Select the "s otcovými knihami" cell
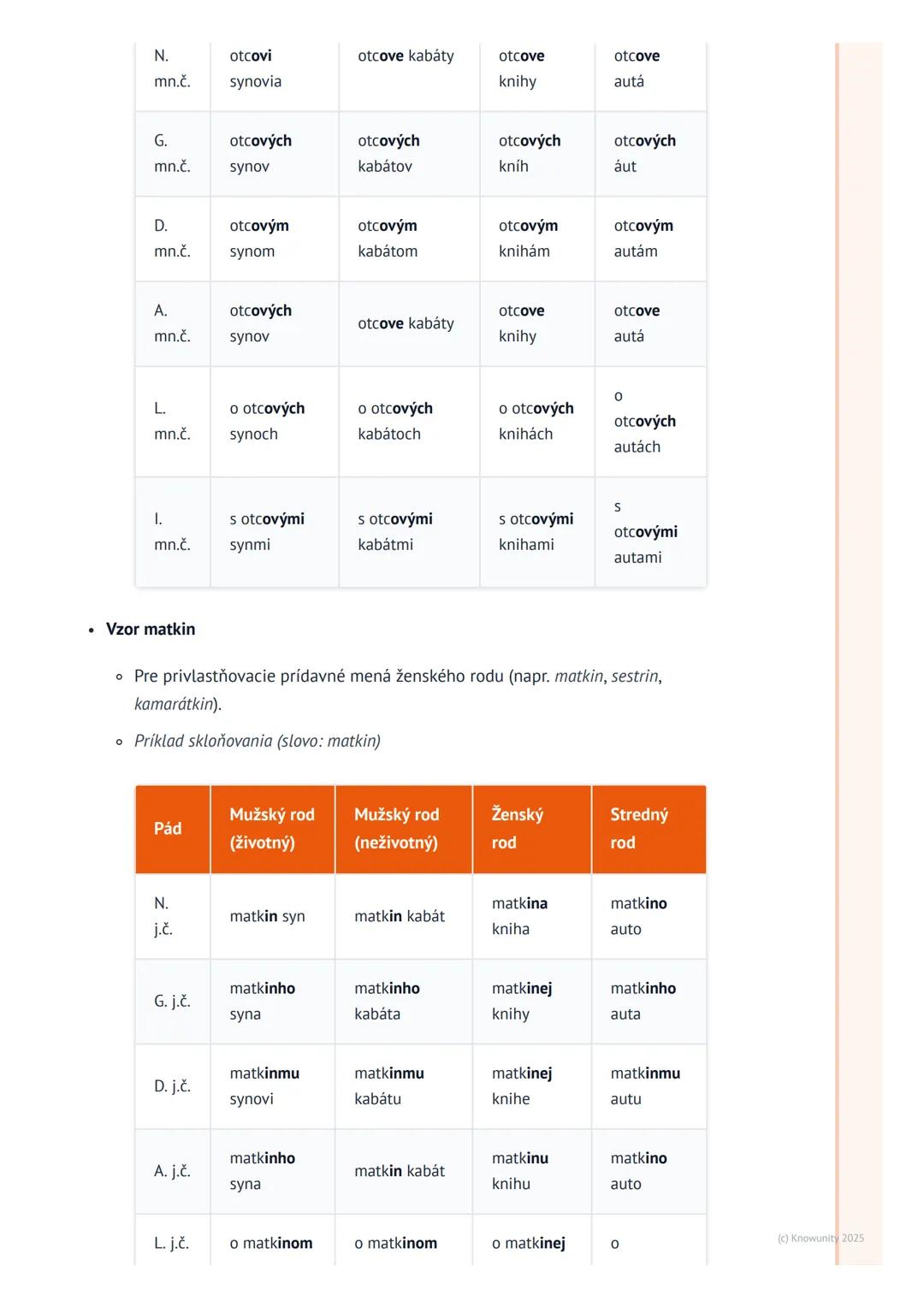 [536, 531]
